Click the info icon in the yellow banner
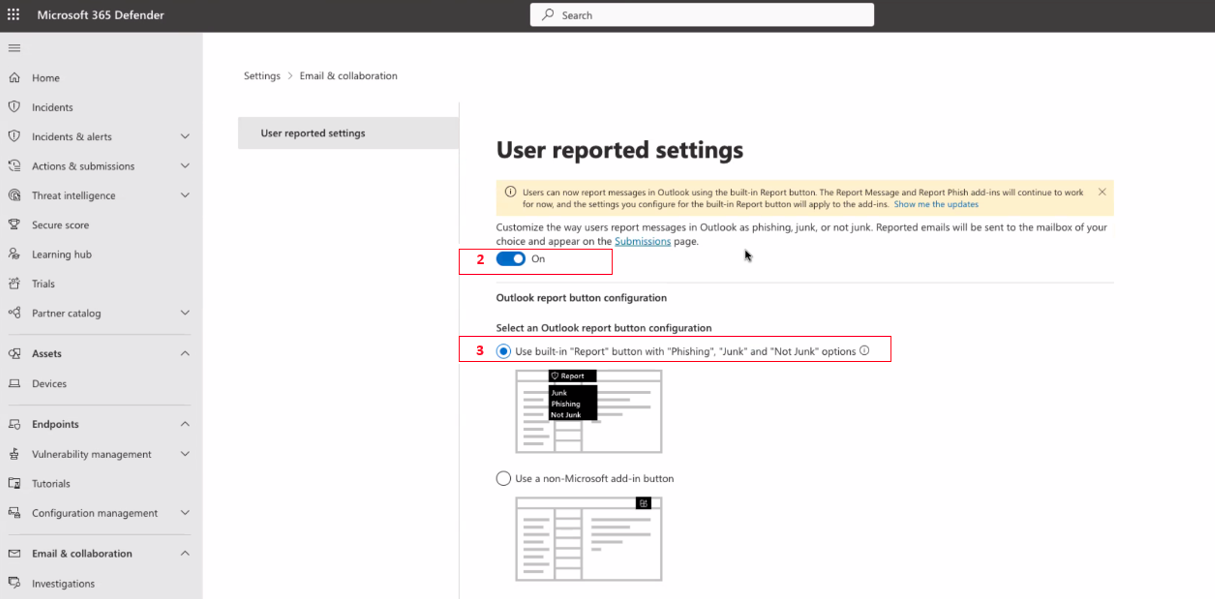This screenshot has width=1215, height=599. pyautogui.click(x=510, y=192)
